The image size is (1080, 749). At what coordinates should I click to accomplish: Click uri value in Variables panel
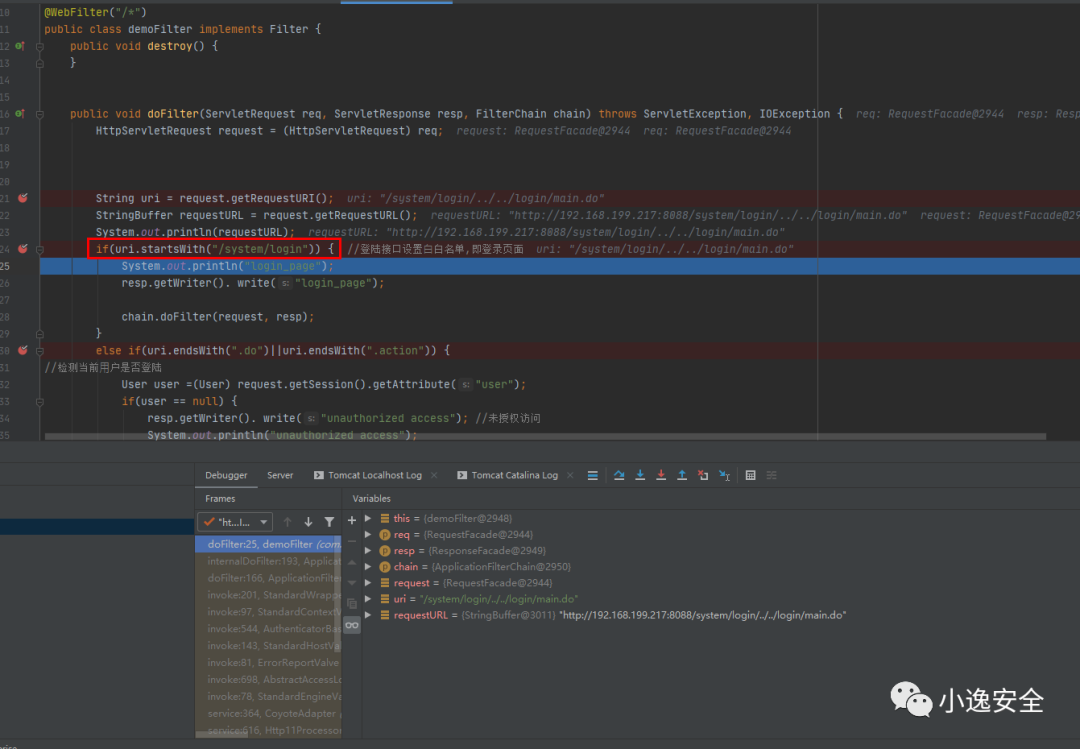(x=498, y=599)
